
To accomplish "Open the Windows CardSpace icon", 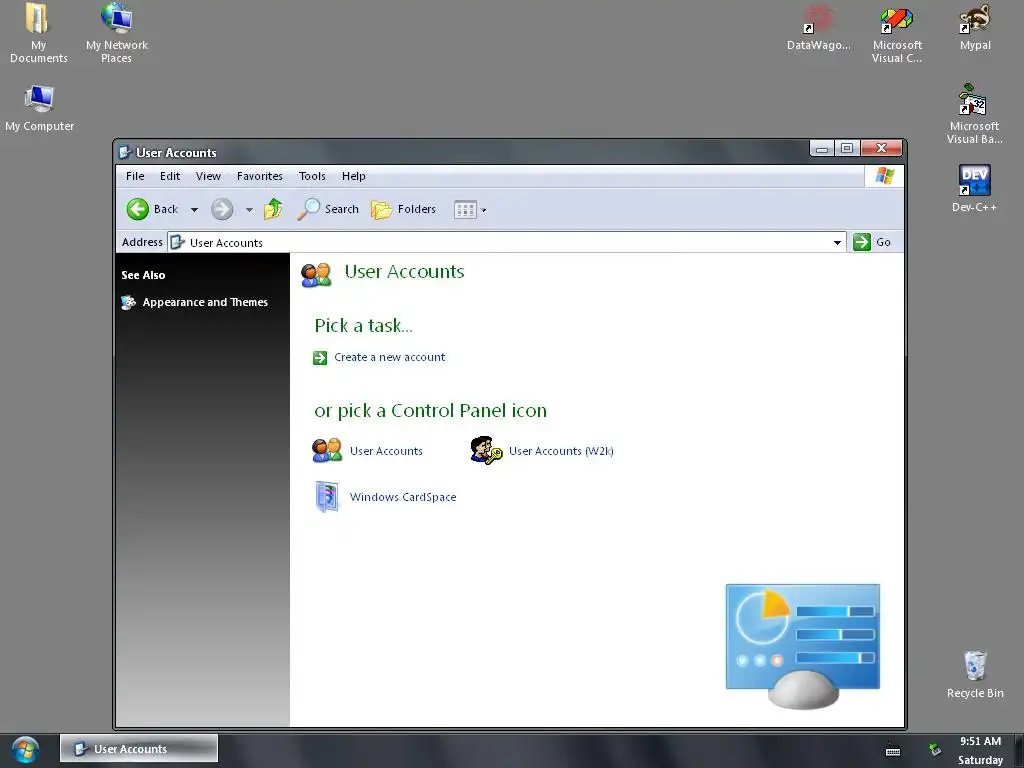I will coord(327,497).
